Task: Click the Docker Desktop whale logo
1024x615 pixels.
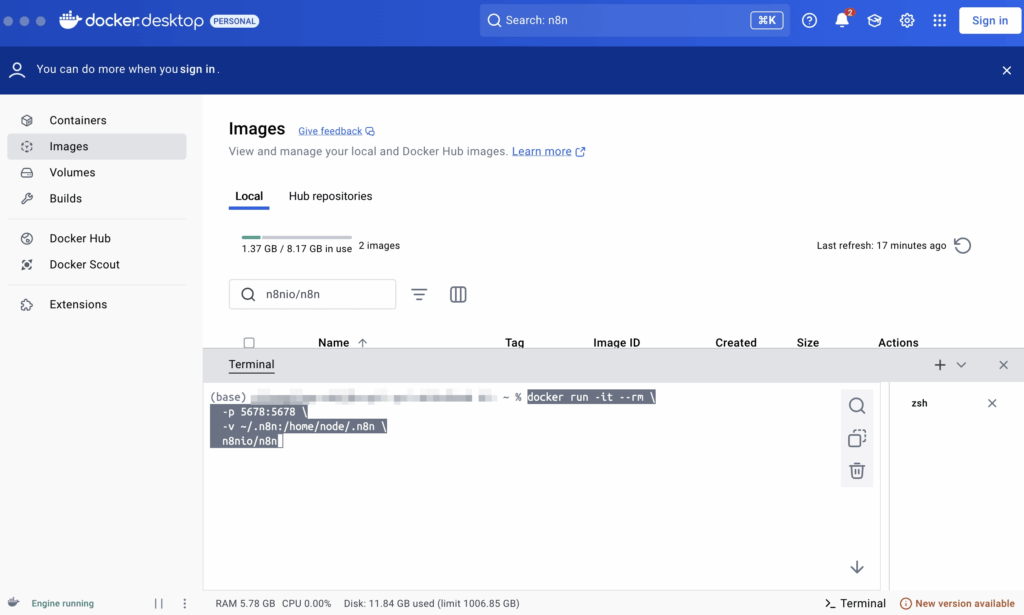Action: pyautogui.click(x=70, y=20)
